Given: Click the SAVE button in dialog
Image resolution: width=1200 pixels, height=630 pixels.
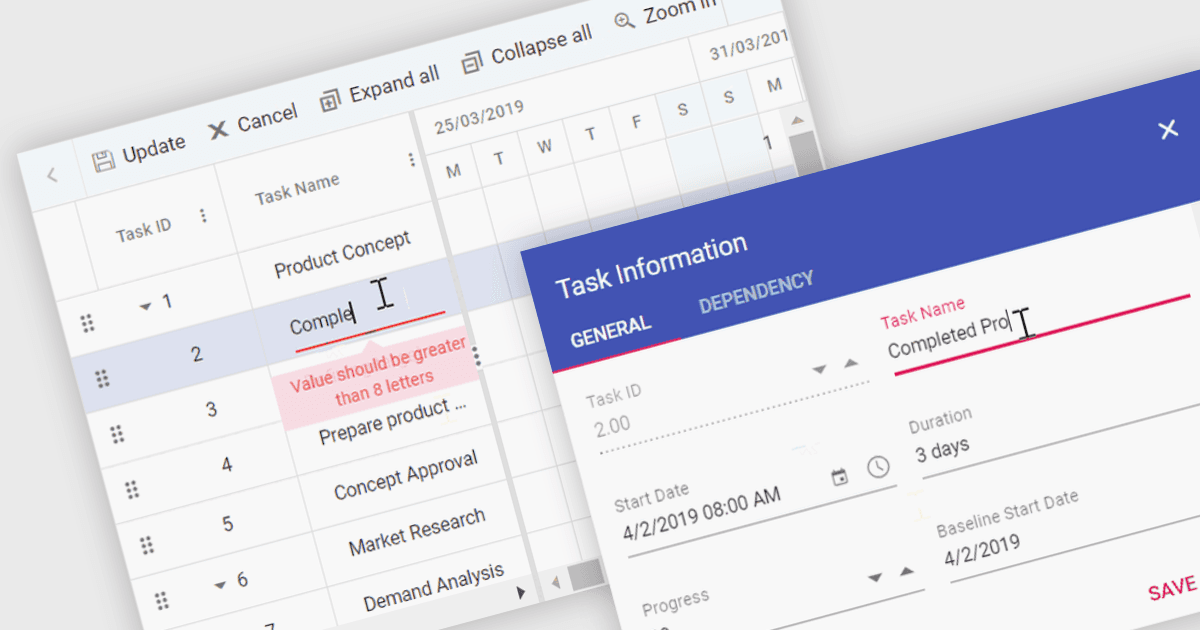Looking at the screenshot, I should click(1173, 588).
